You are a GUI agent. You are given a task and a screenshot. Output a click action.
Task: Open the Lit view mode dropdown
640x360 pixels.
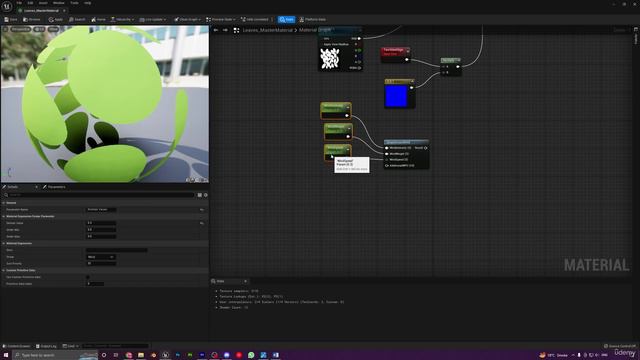tap(40, 29)
